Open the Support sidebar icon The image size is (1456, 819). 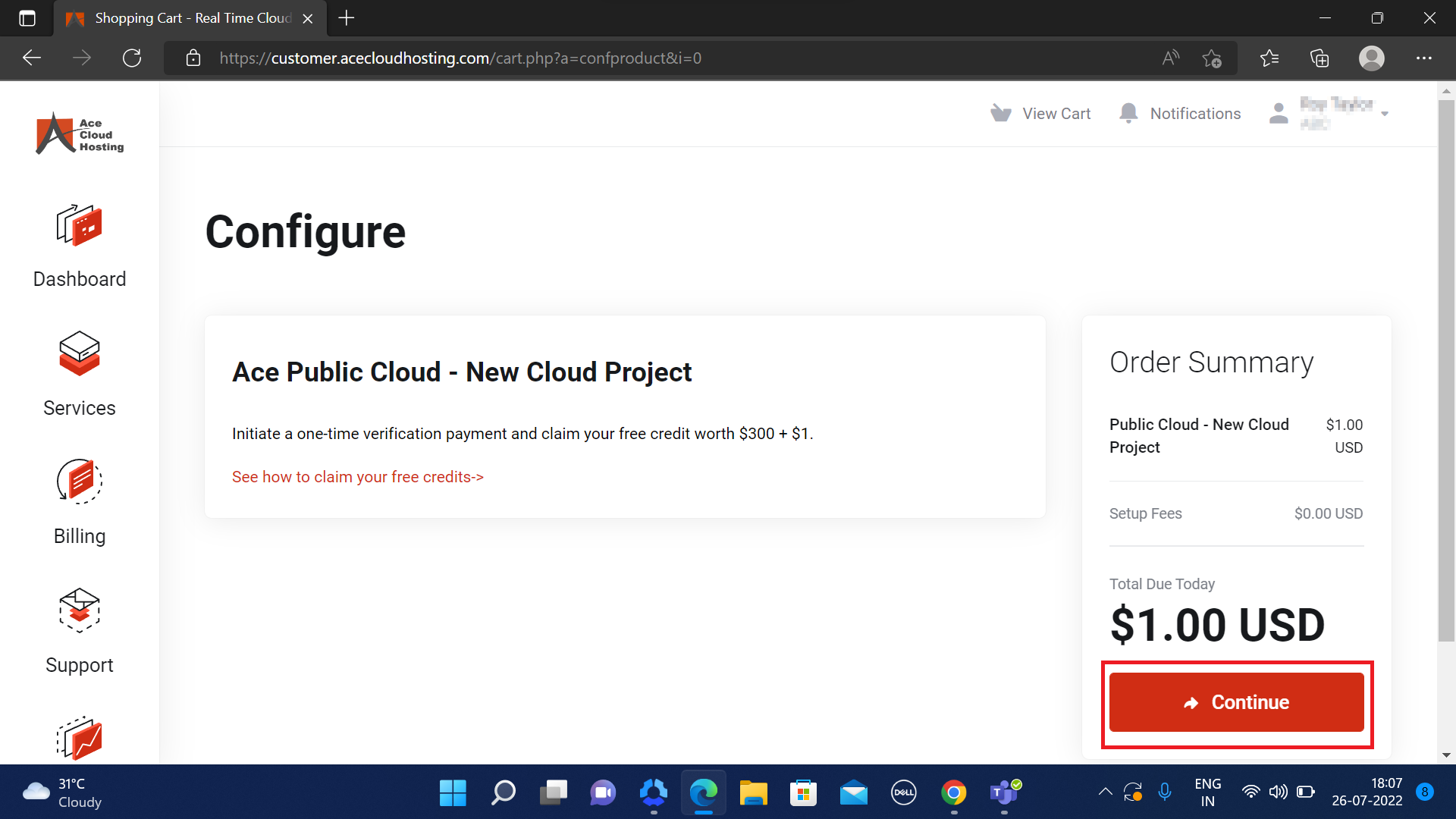[x=79, y=610]
